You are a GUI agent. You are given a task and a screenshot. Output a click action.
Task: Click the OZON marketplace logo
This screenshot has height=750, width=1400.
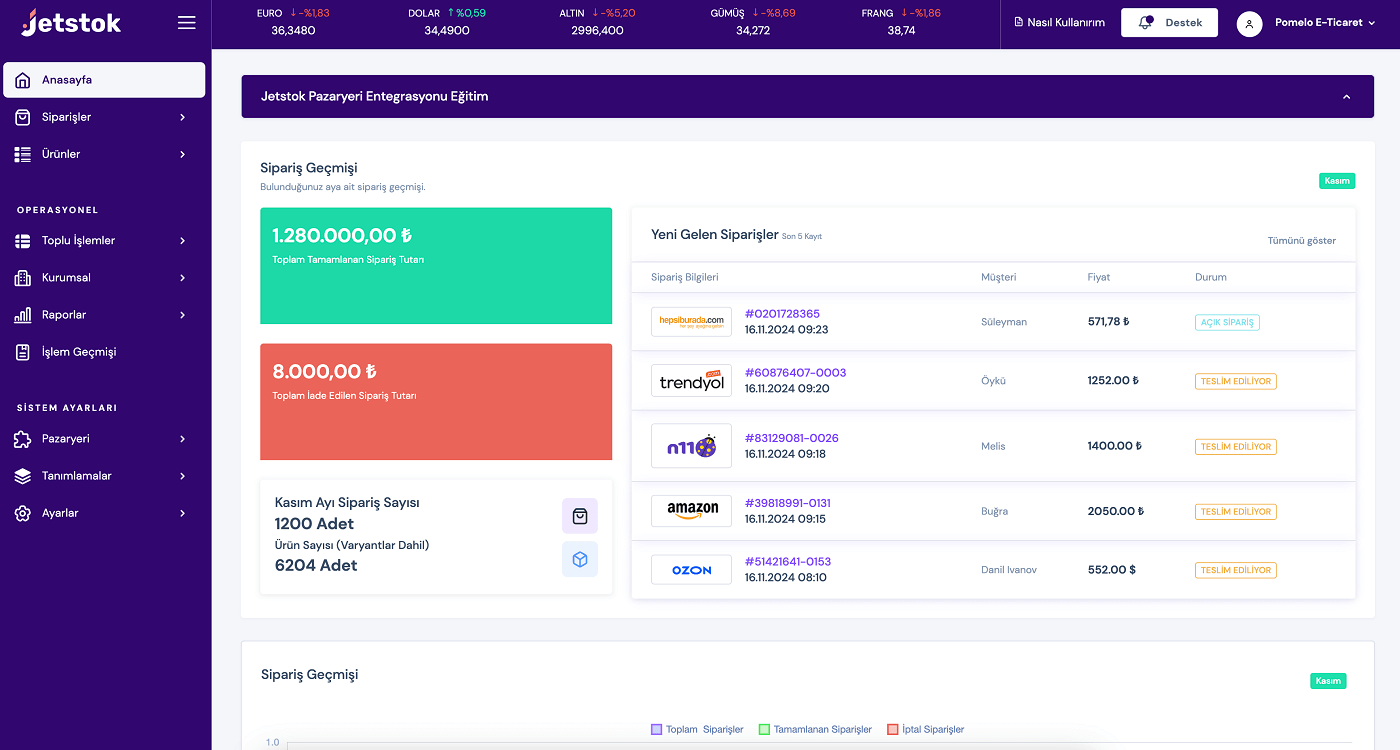point(691,570)
